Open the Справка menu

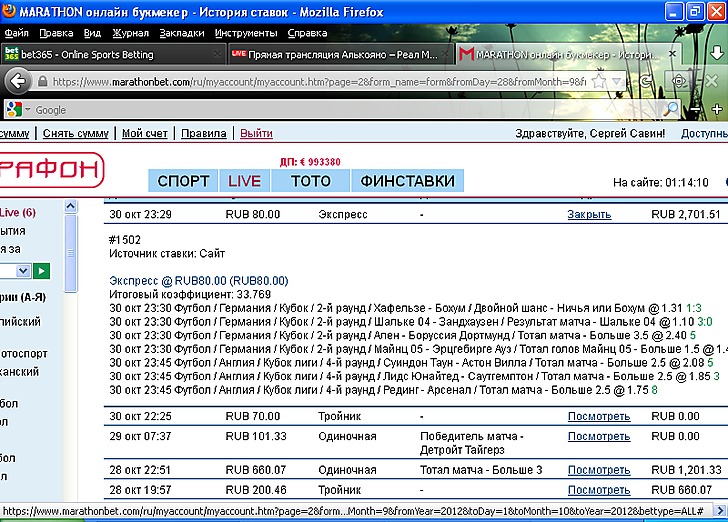point(307,33)
